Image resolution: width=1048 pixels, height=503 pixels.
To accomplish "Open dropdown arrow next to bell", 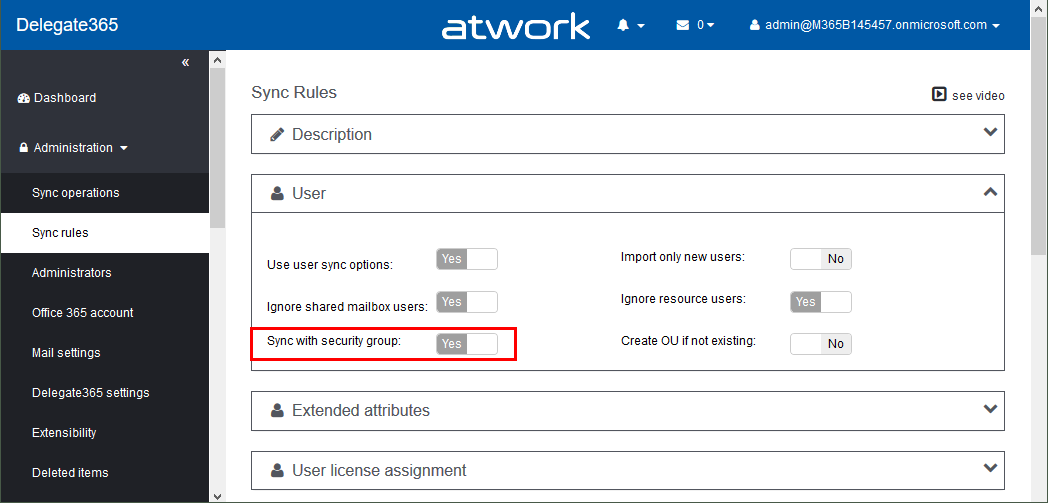I will 641,26.
